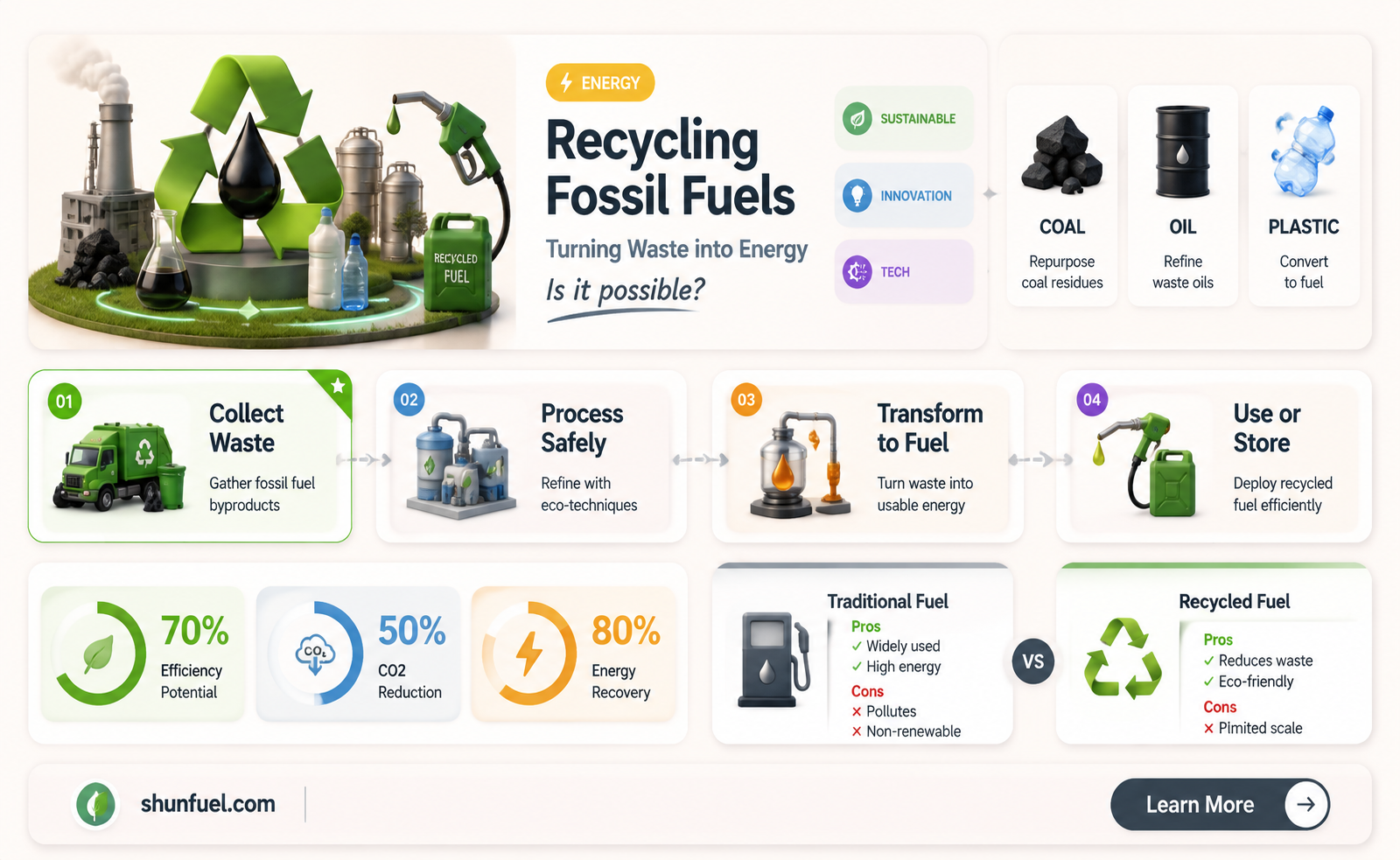The width and height of the screenshot is (1400, 860).
Task: Click the 50% value
Action: (411, 631)
